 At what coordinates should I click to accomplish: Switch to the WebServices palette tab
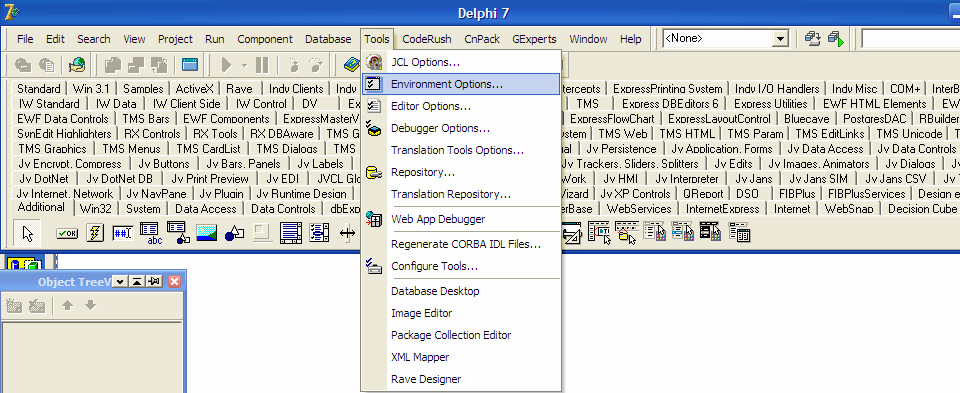639,208
